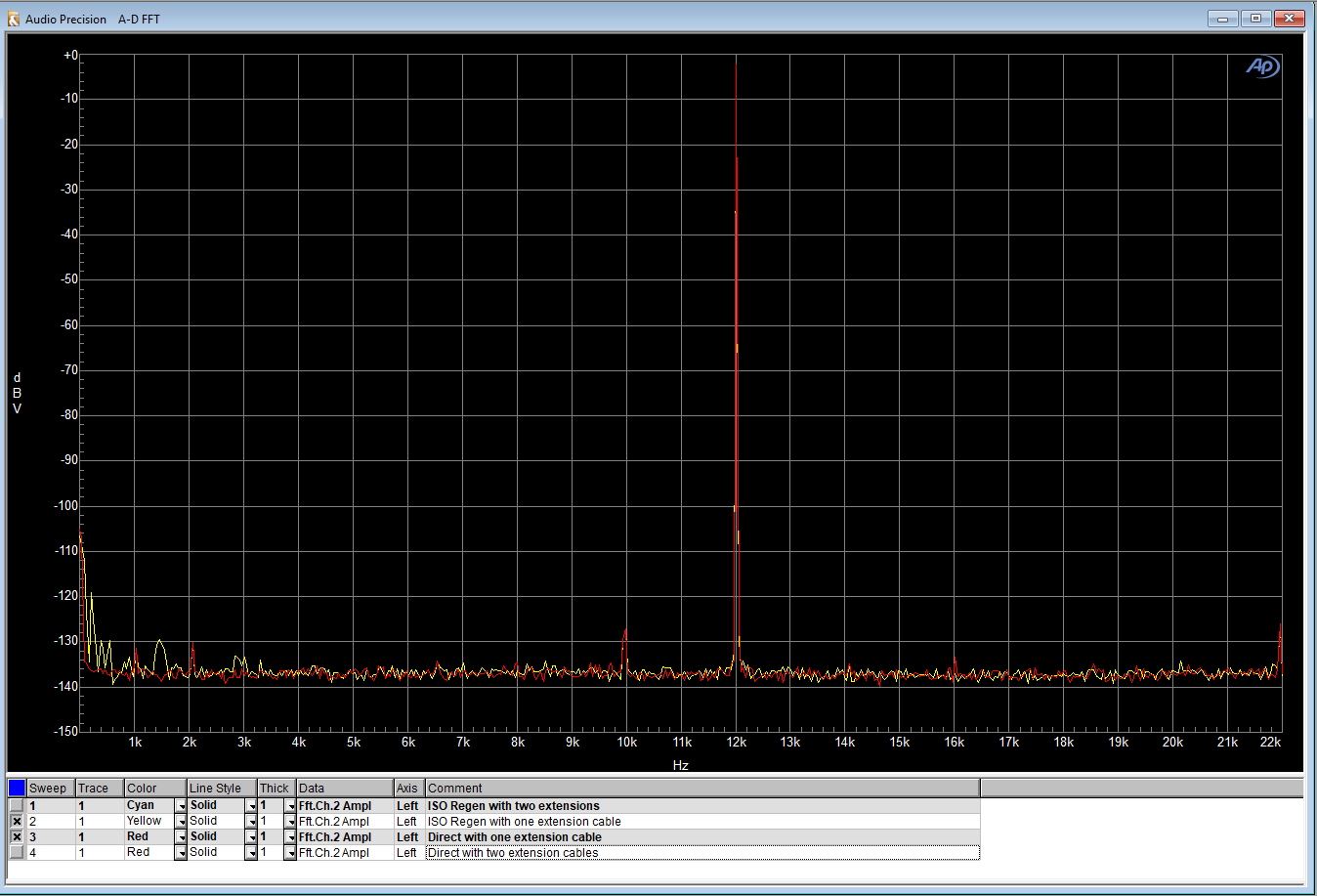Click the Thick column header

(276, 789)
